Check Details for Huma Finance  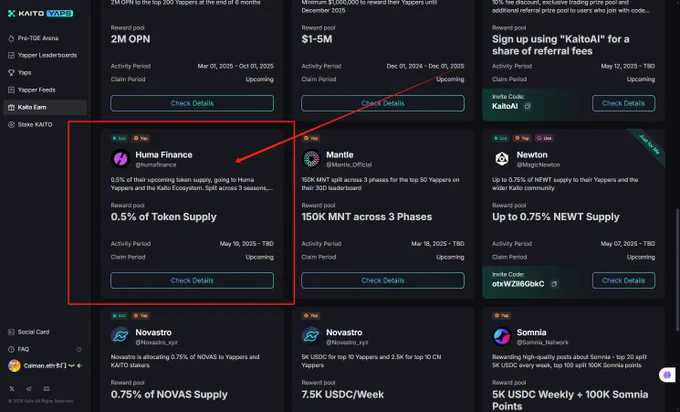click(x=192, y=280)
